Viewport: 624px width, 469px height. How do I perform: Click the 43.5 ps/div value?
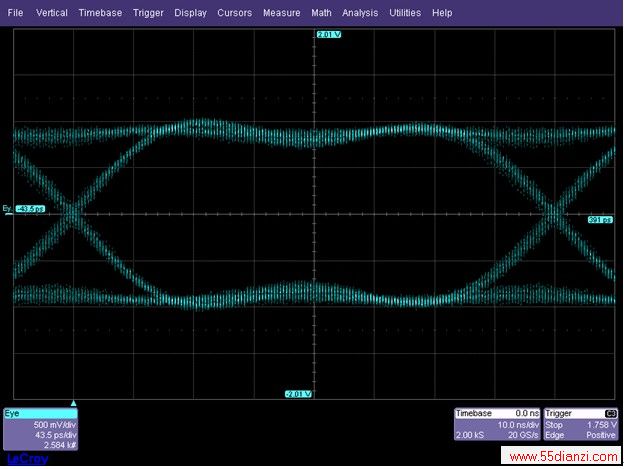pos(56,435)
